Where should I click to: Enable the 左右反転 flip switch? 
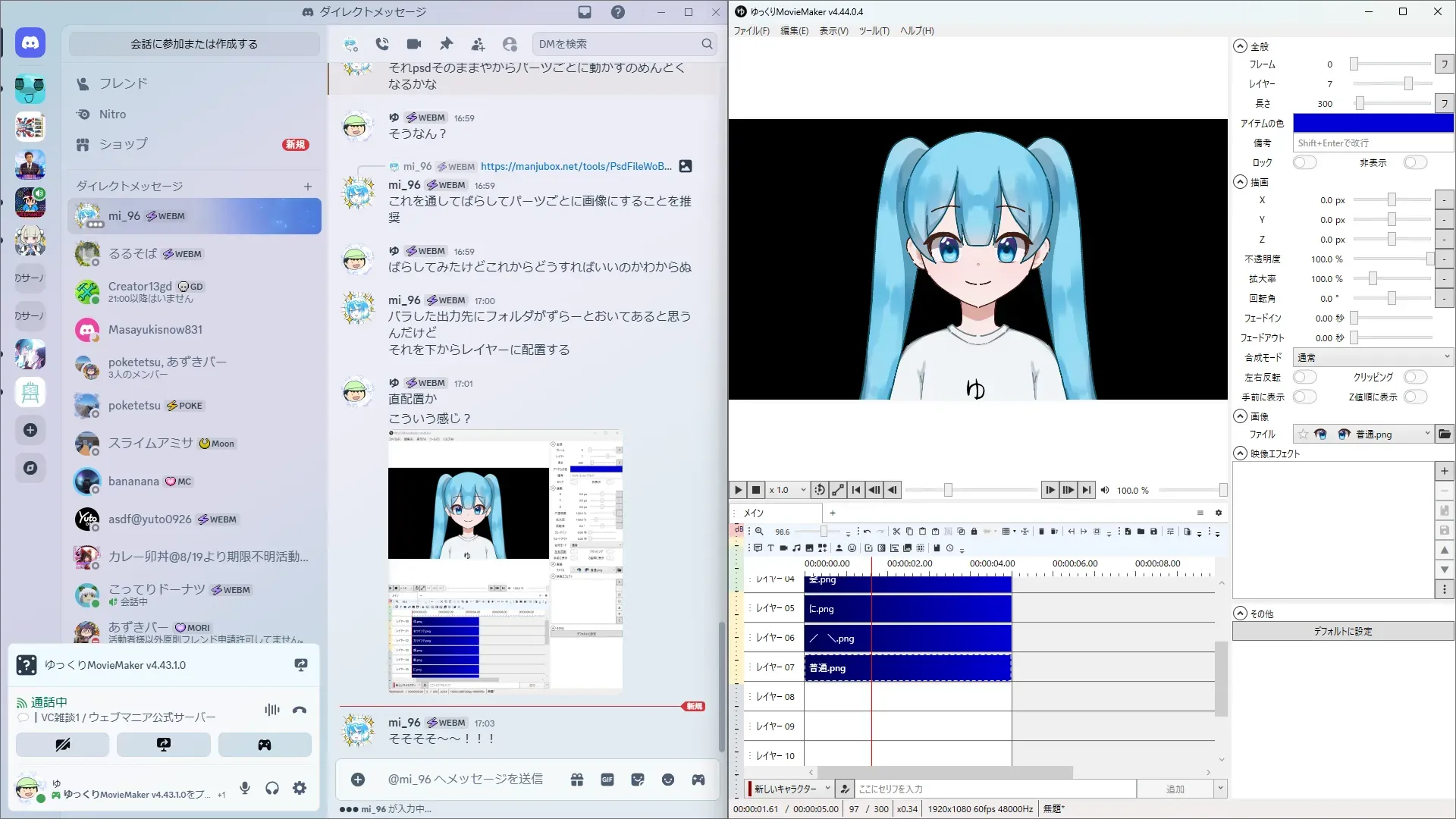click(1304, 377)
